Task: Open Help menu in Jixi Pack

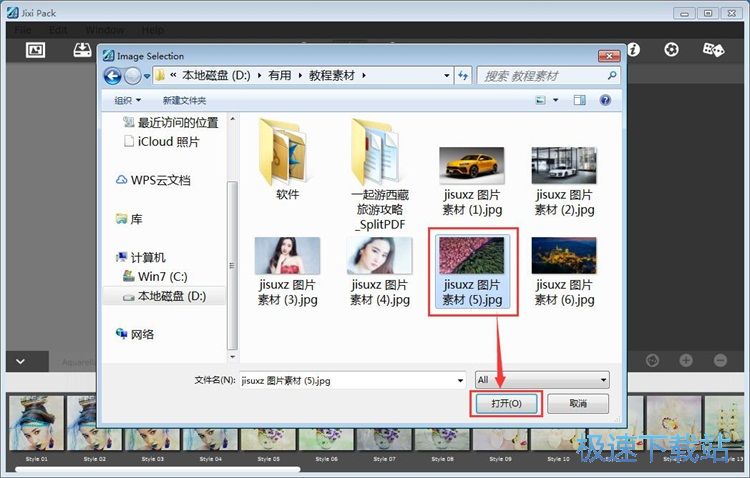Action: [x=153, y=30]
